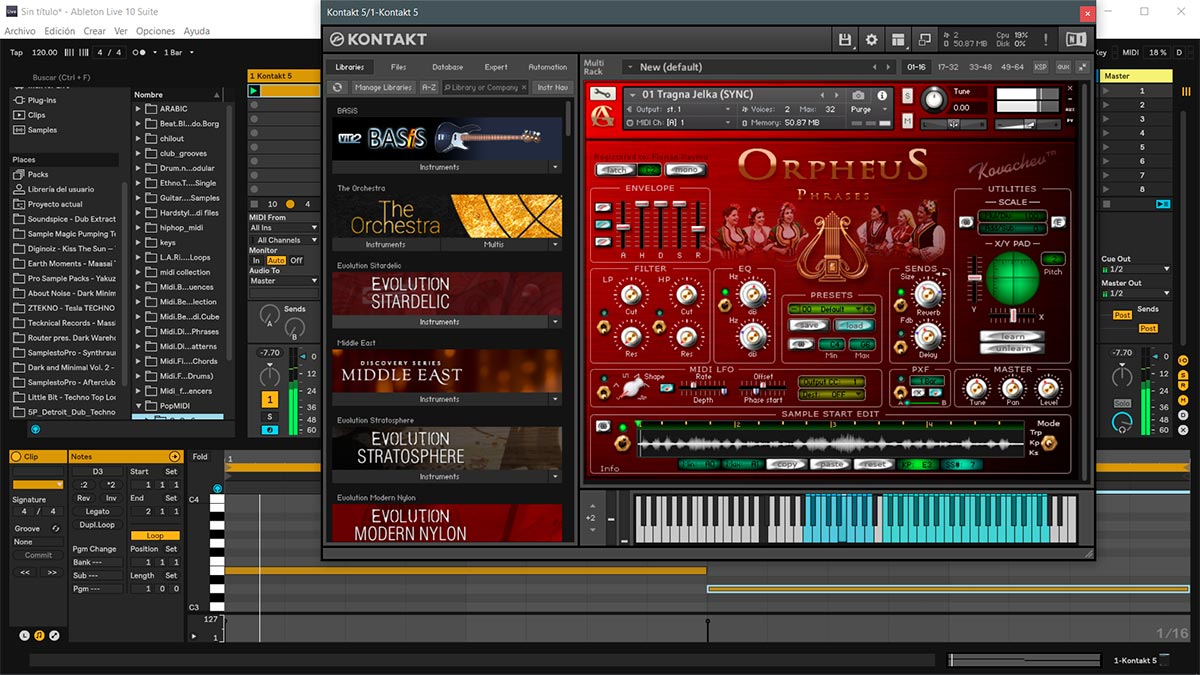Click AUX button in multi rack
Screen dimensions: 1200x675
click(x=1062, y=67)
